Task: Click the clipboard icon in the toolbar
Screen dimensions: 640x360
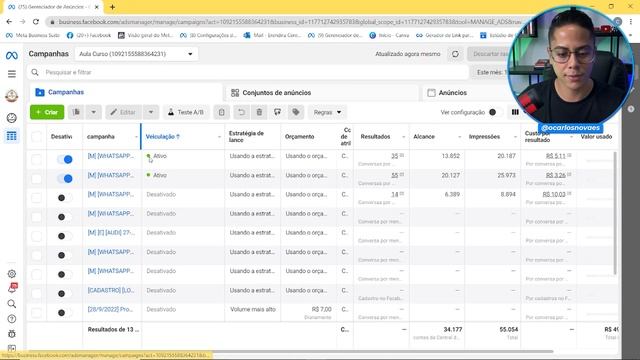Action: click(x=221, y=112)
